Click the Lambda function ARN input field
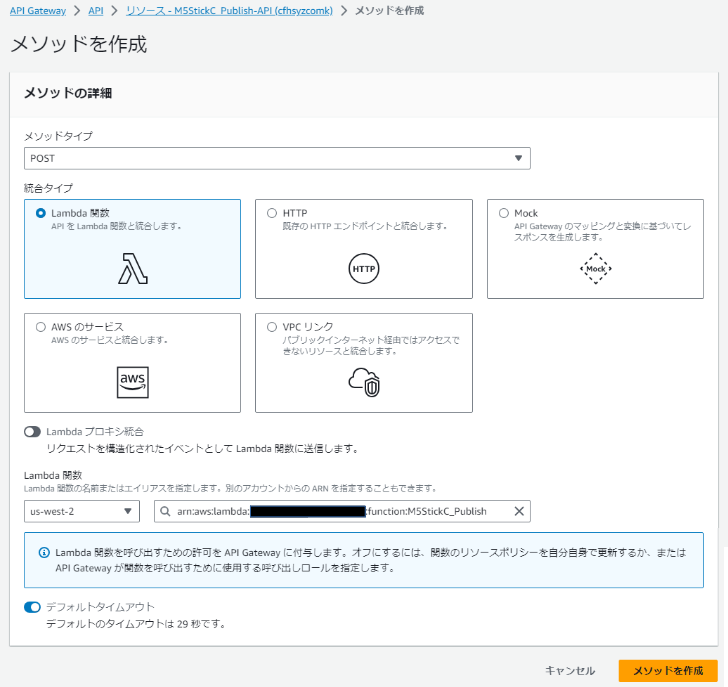 (342, 511)
